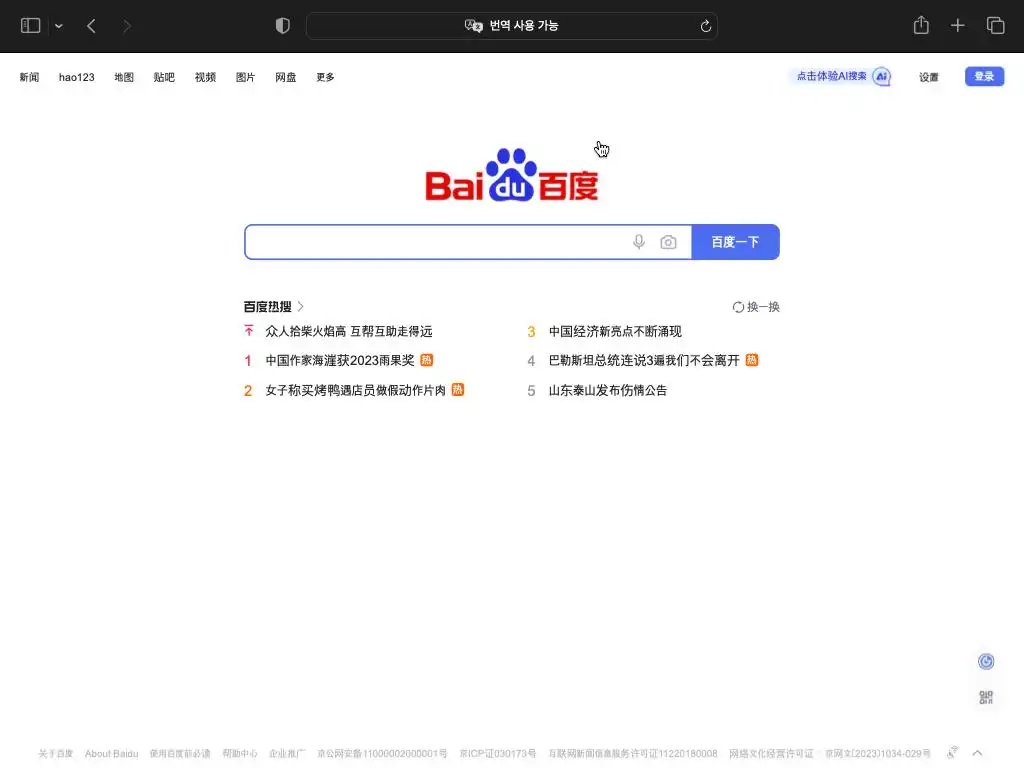1024x768 pixels.
Task: Click the translate icon in address bar
Action: click(473, 25)
